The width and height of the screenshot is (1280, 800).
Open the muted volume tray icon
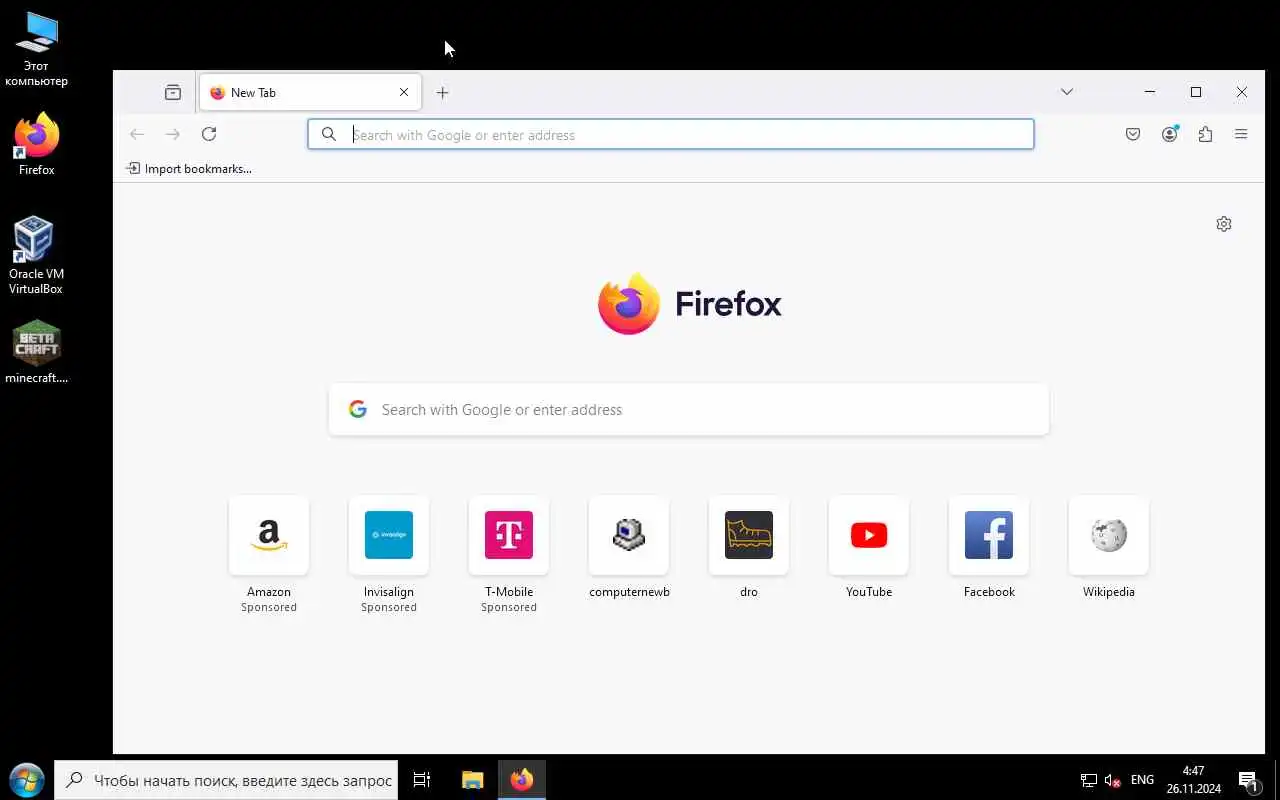[1113, 780]
